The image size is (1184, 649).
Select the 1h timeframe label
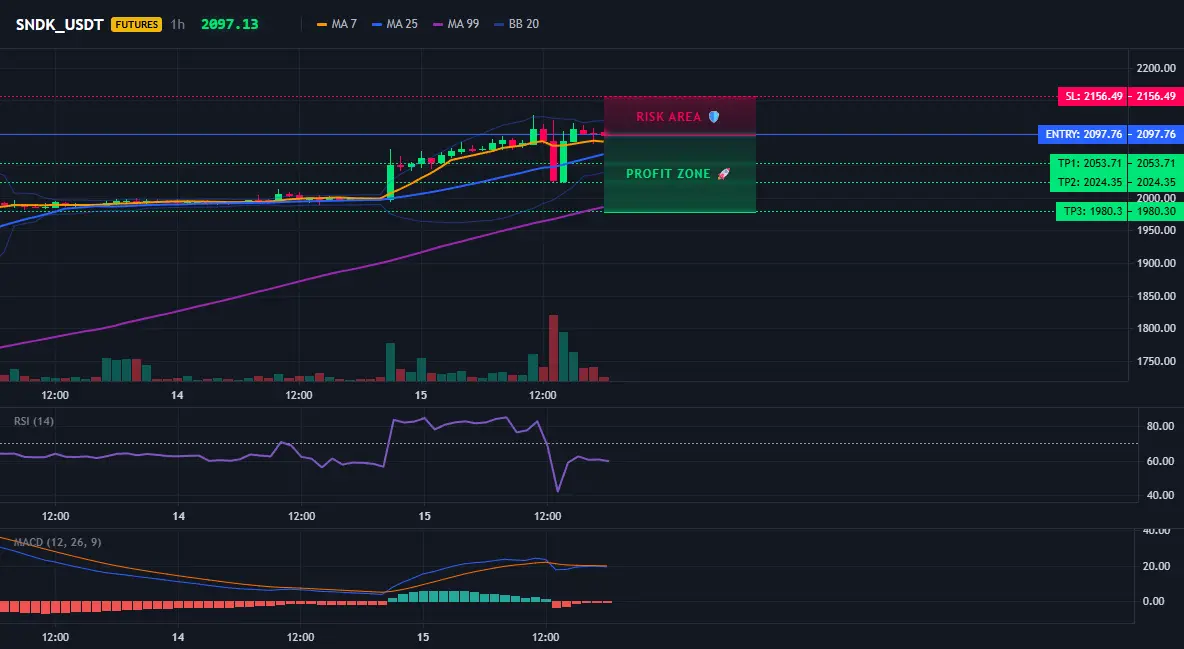[x=177, y=24]
